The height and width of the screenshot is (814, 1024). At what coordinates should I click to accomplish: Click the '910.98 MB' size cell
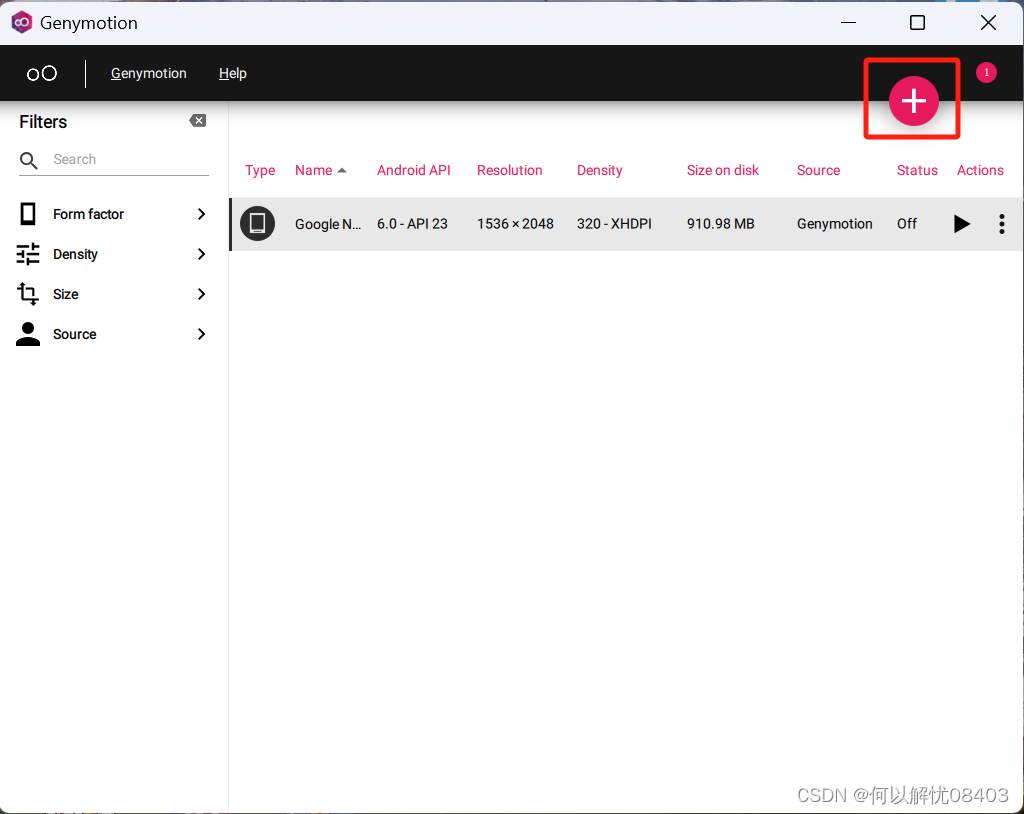tap(720, 224)
